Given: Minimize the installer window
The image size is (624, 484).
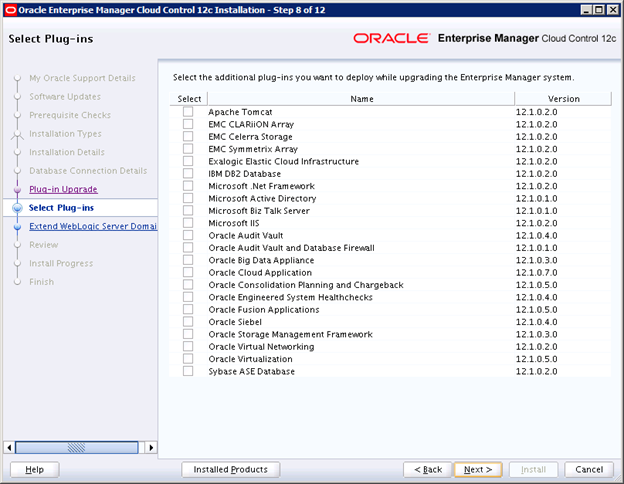Looking at the screenshot, I should 586,10.
